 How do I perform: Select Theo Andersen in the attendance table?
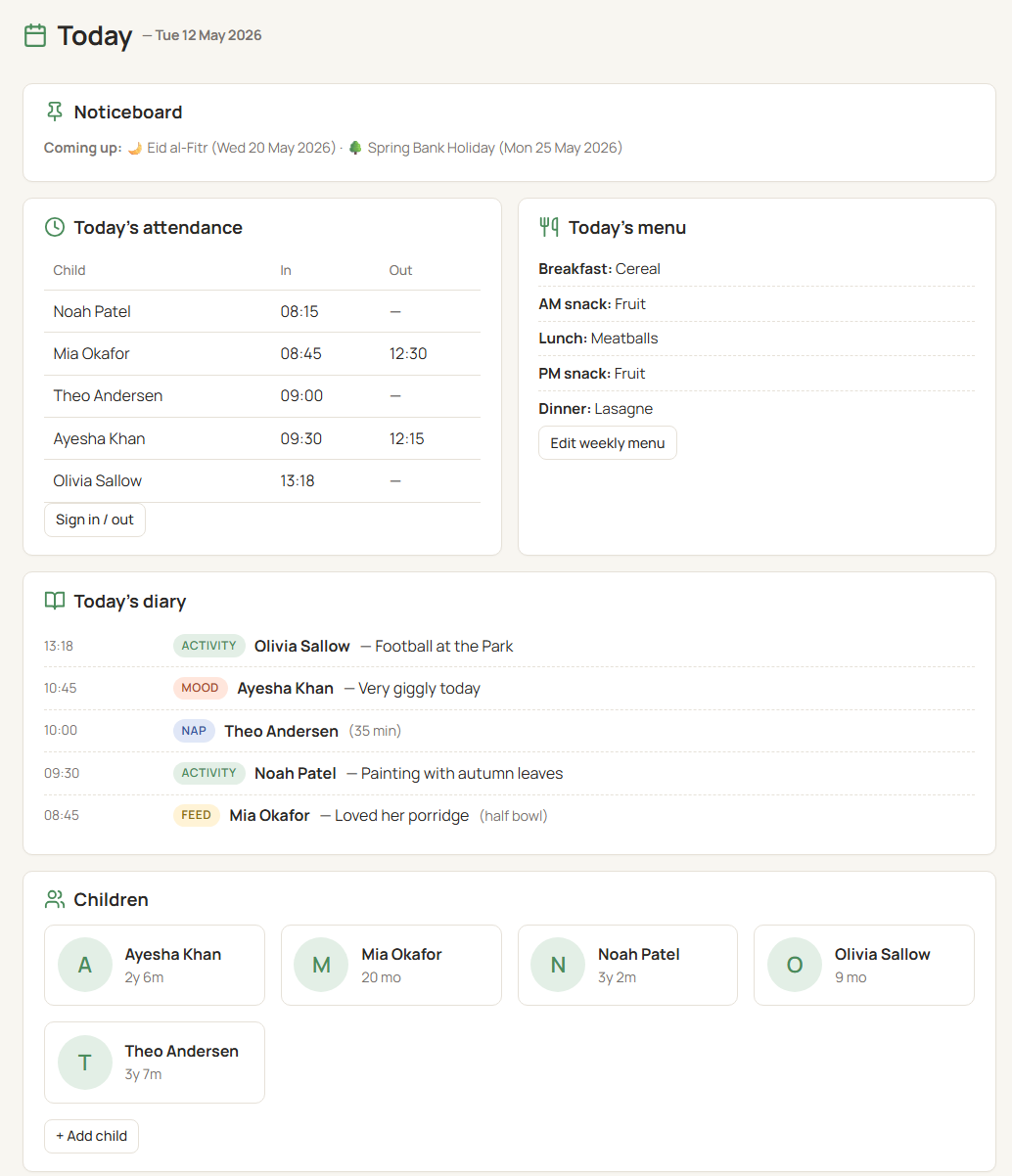point(109,395)
